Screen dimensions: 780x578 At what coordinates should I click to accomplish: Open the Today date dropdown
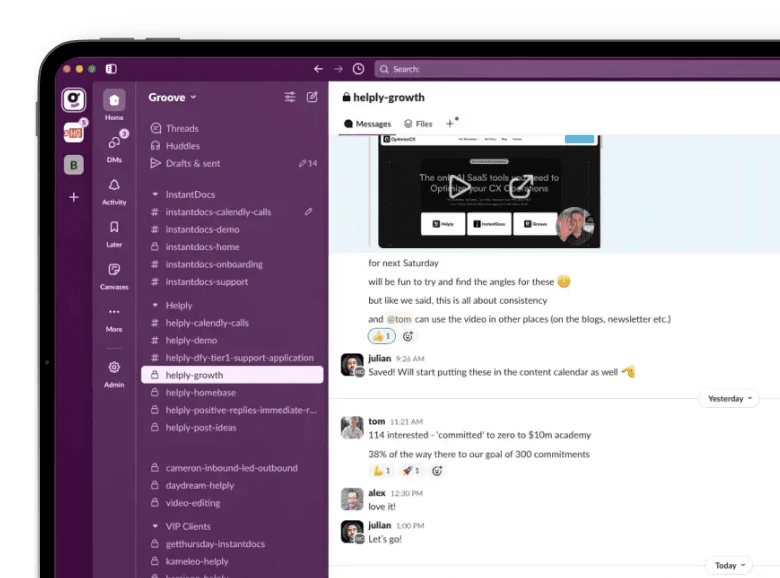[729, 566]
